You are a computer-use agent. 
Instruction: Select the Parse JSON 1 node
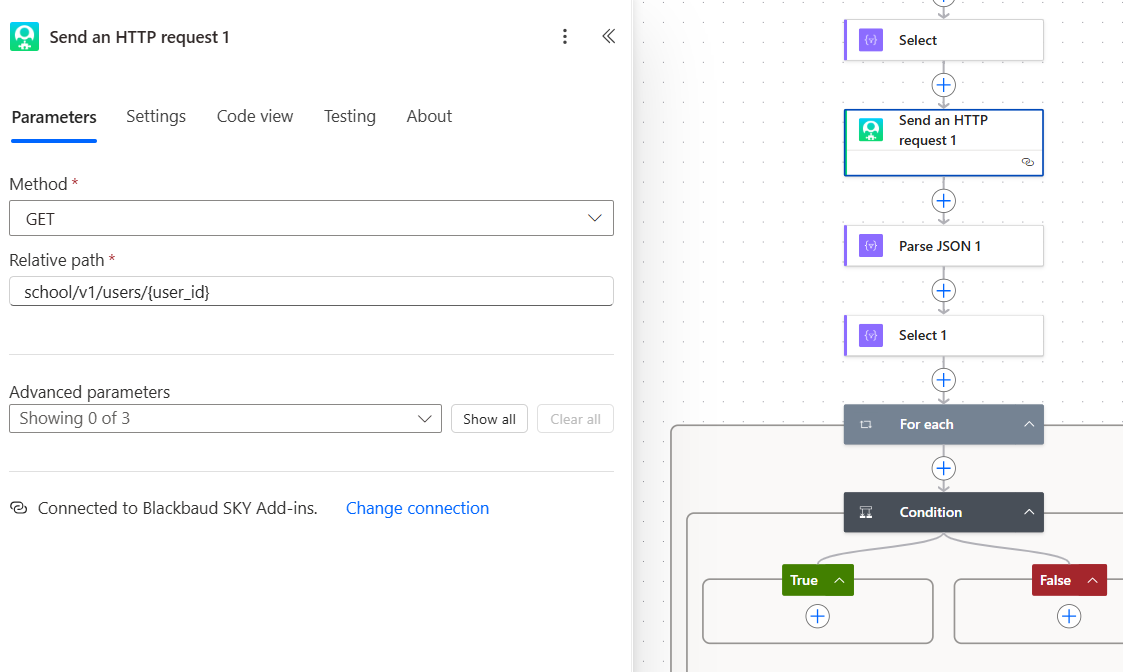coord(943,246)
